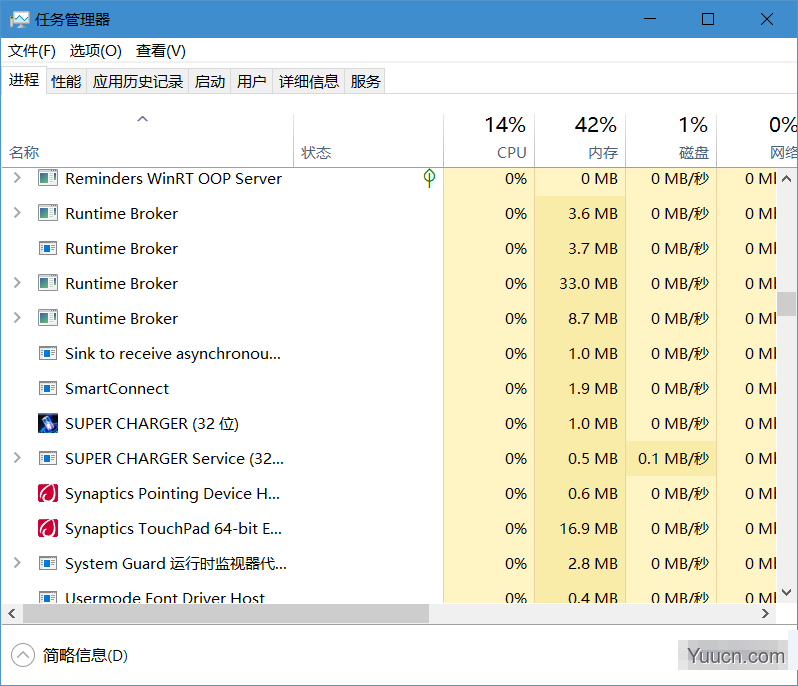The image size is (798, 686).
Task: Sort by the 状态 column header
Action: pyautogui.click(x=368, y=140)
